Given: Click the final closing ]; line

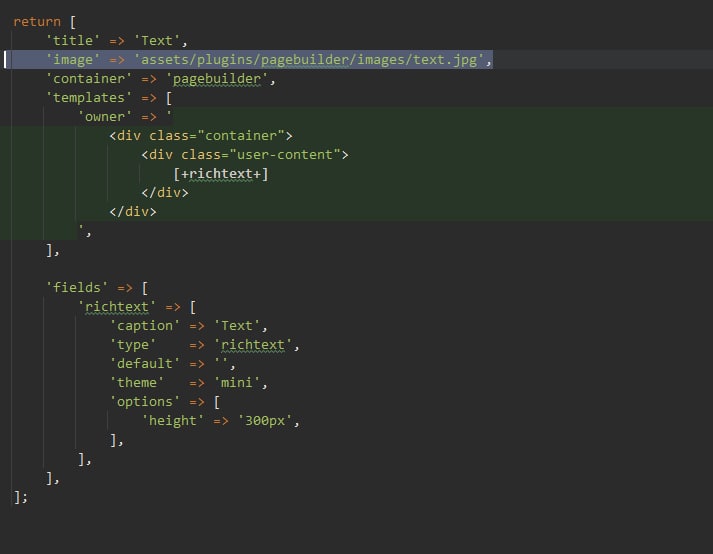Looking at the screenshot, I should [x=20, y=497].
